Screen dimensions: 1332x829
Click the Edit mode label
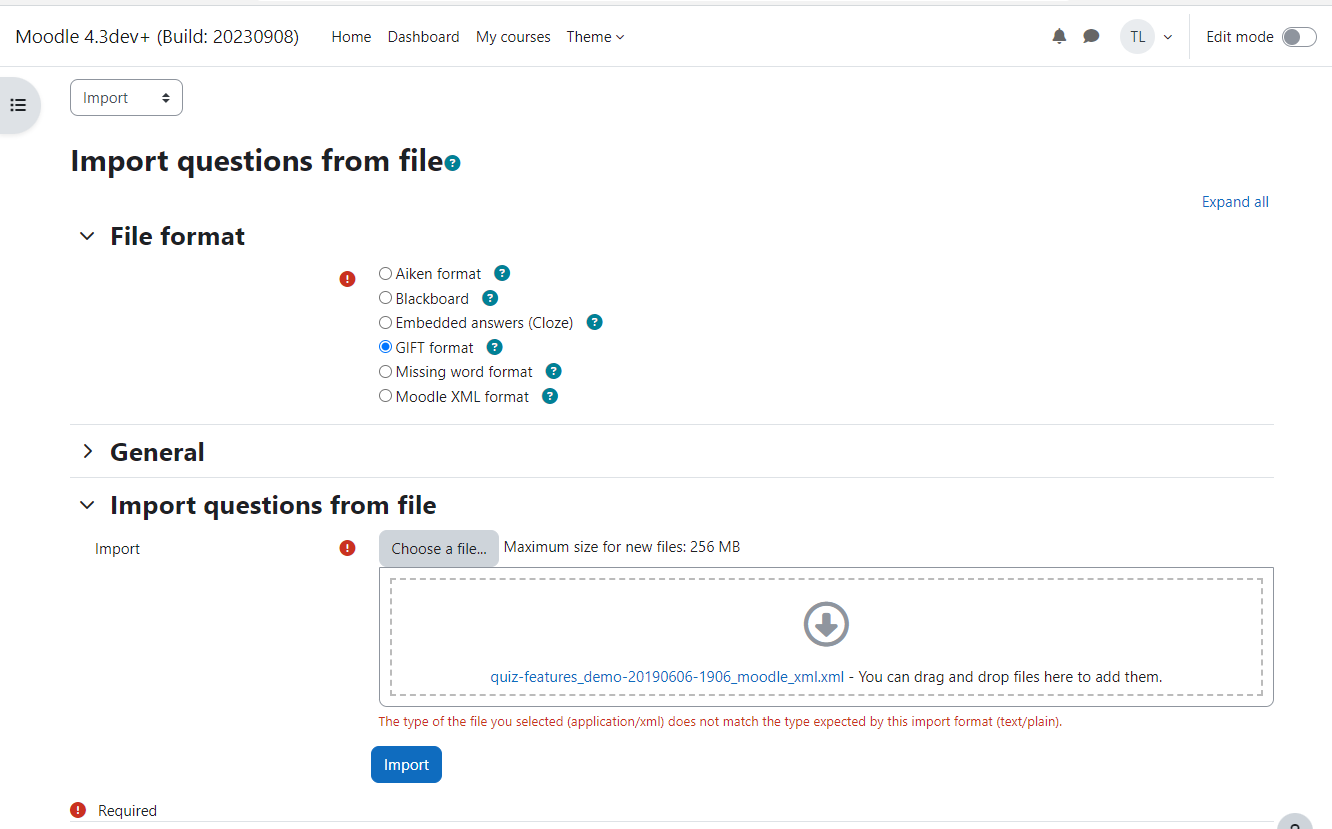[1240, 37]
